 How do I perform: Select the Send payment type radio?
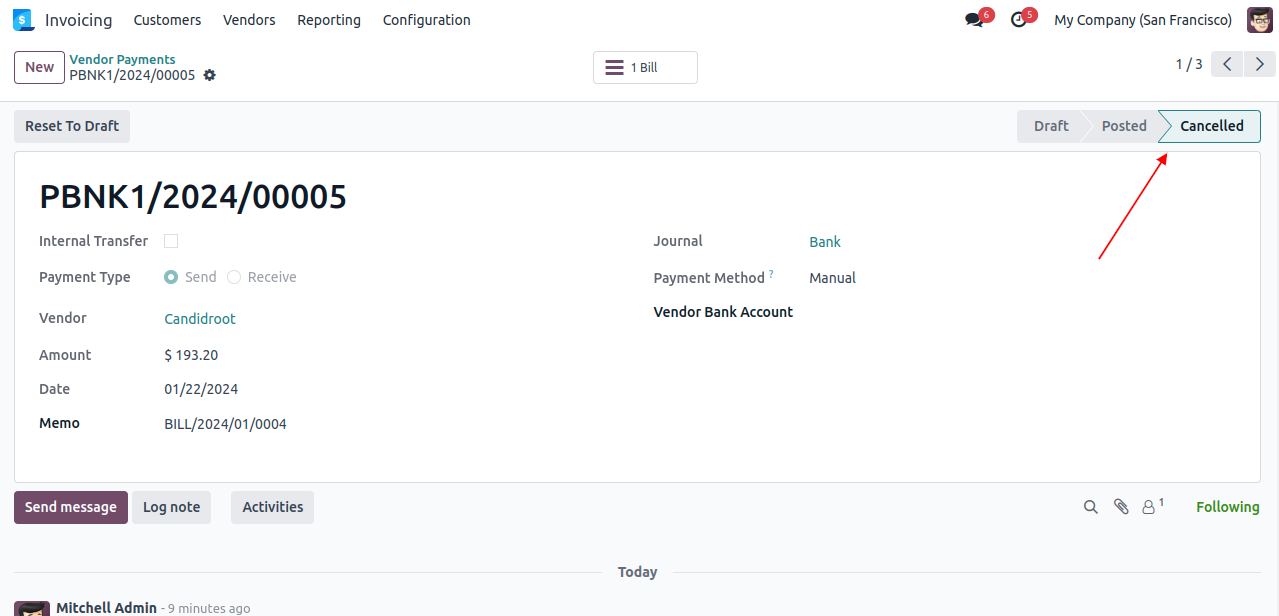coord(171,277)
